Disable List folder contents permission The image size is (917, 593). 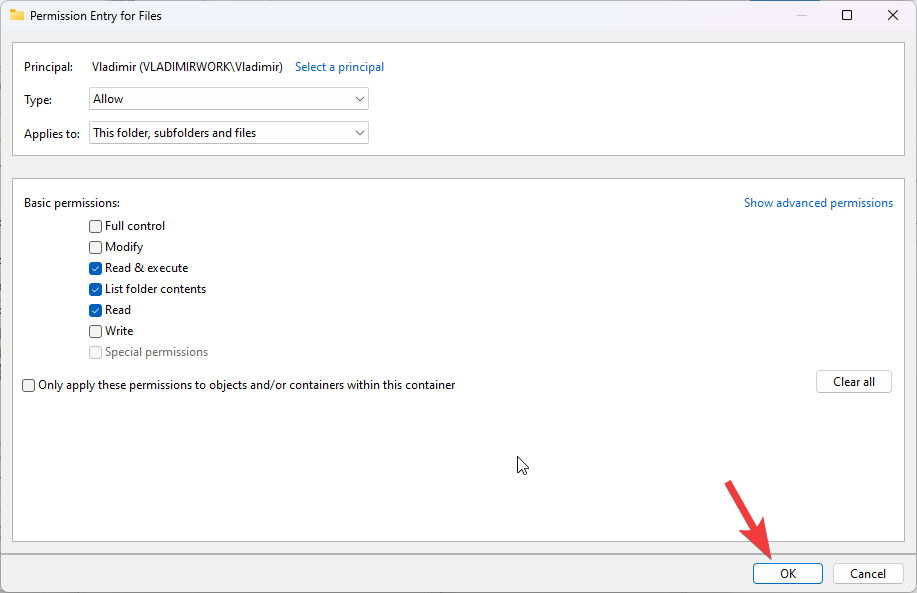pos(96,289)
